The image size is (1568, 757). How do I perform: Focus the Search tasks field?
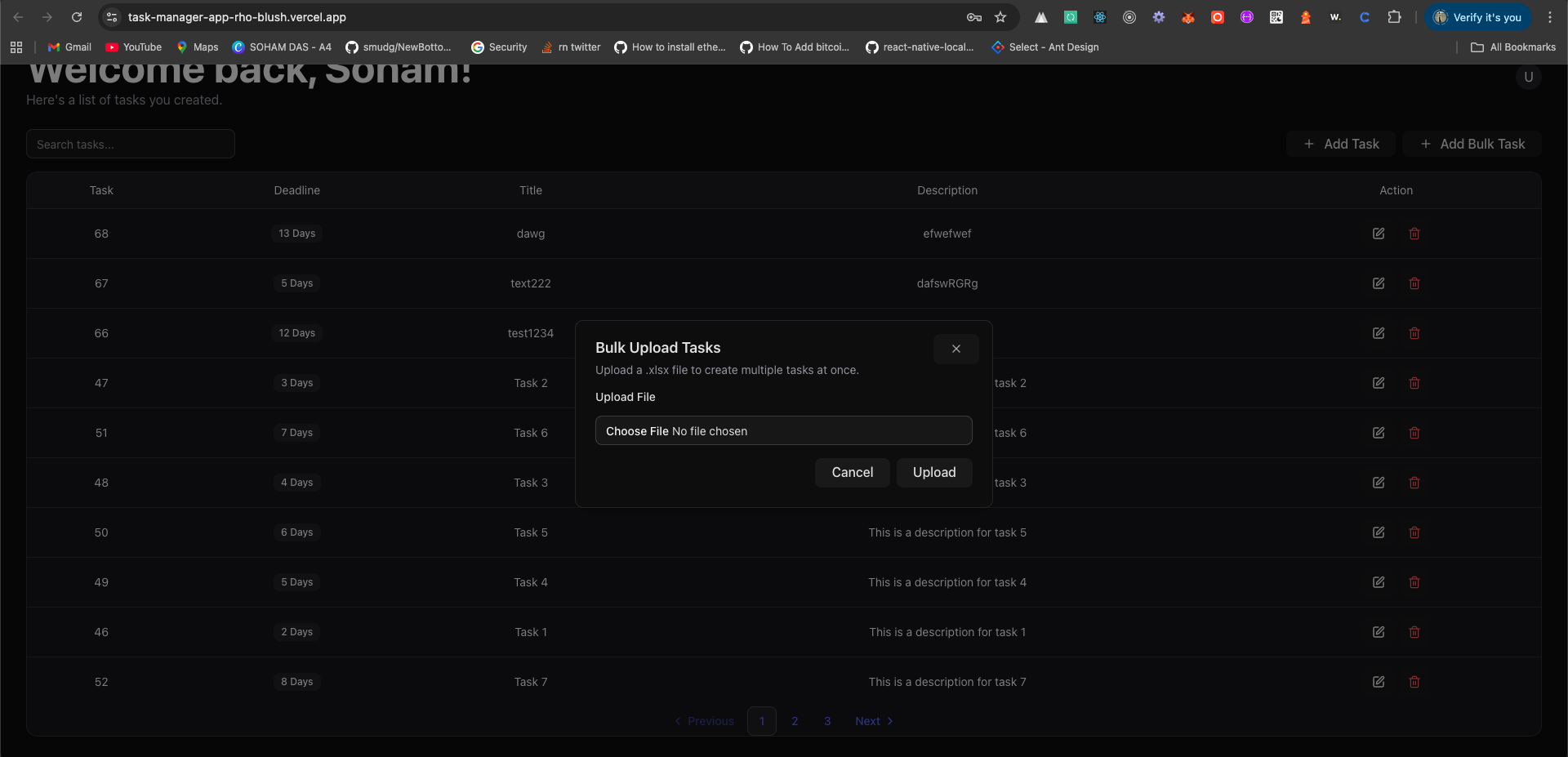131,144
